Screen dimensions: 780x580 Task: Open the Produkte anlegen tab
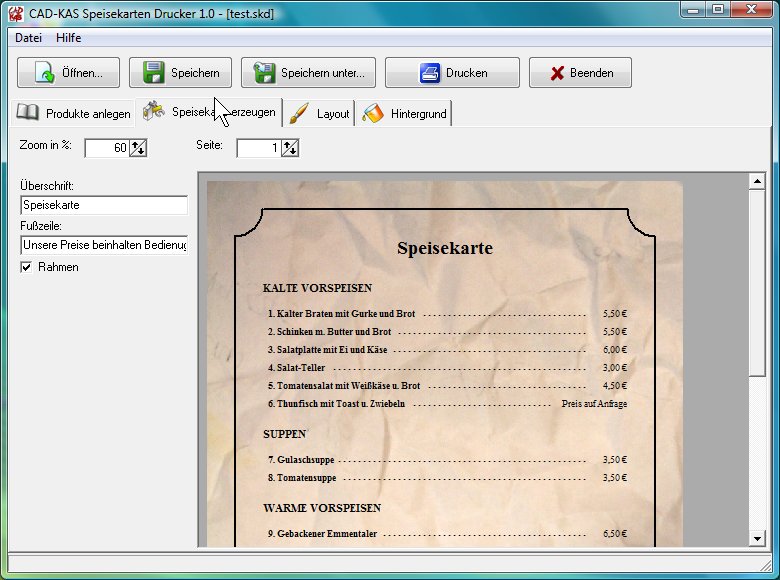pos(74,113)
